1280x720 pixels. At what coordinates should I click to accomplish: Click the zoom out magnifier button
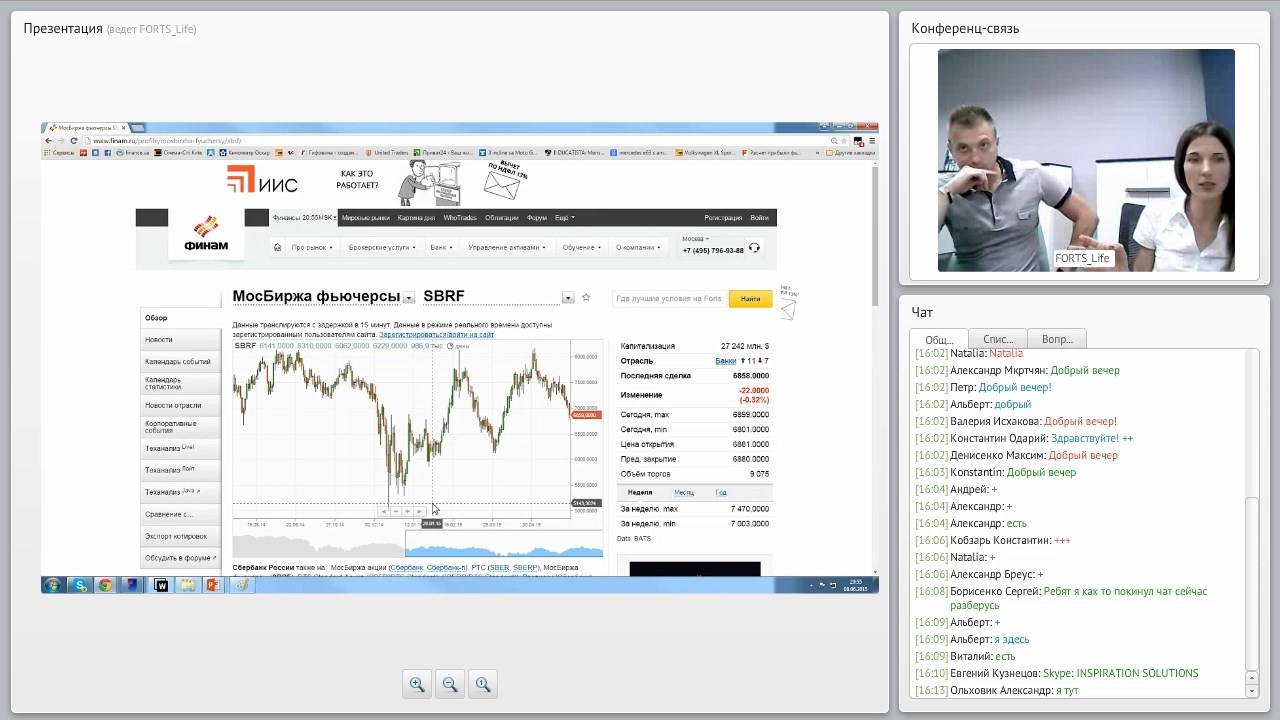[x=450, y=684]
